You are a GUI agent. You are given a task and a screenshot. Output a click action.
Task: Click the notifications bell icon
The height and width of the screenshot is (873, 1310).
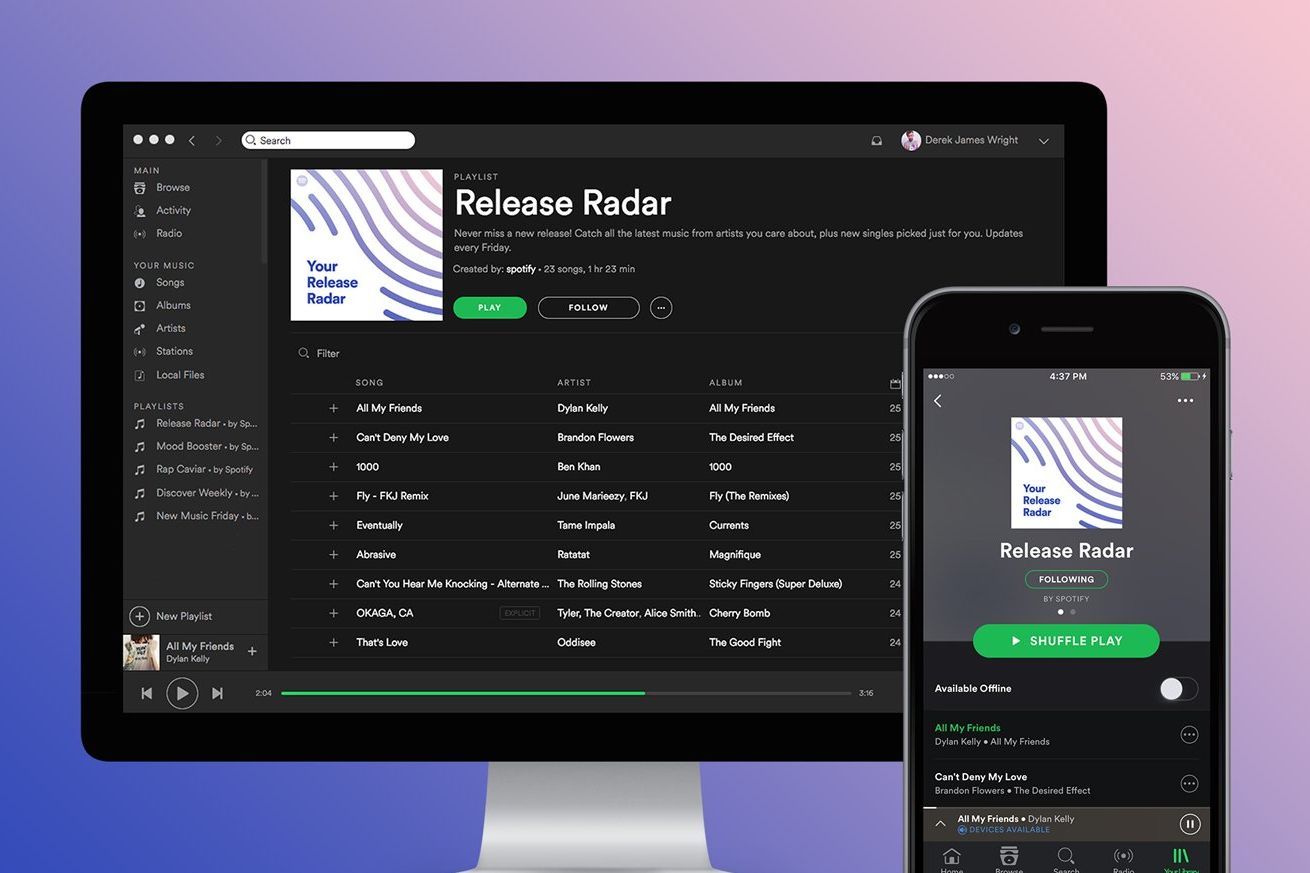point(876,140)
